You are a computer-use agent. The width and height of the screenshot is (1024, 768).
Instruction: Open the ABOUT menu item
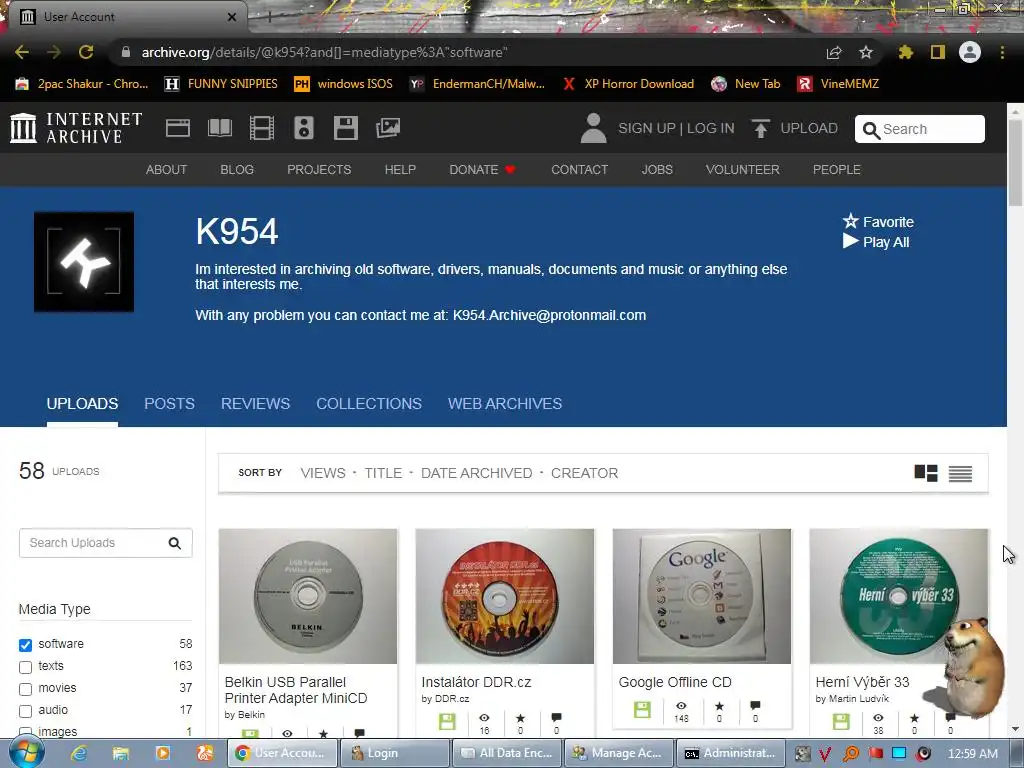pos(167,170)
